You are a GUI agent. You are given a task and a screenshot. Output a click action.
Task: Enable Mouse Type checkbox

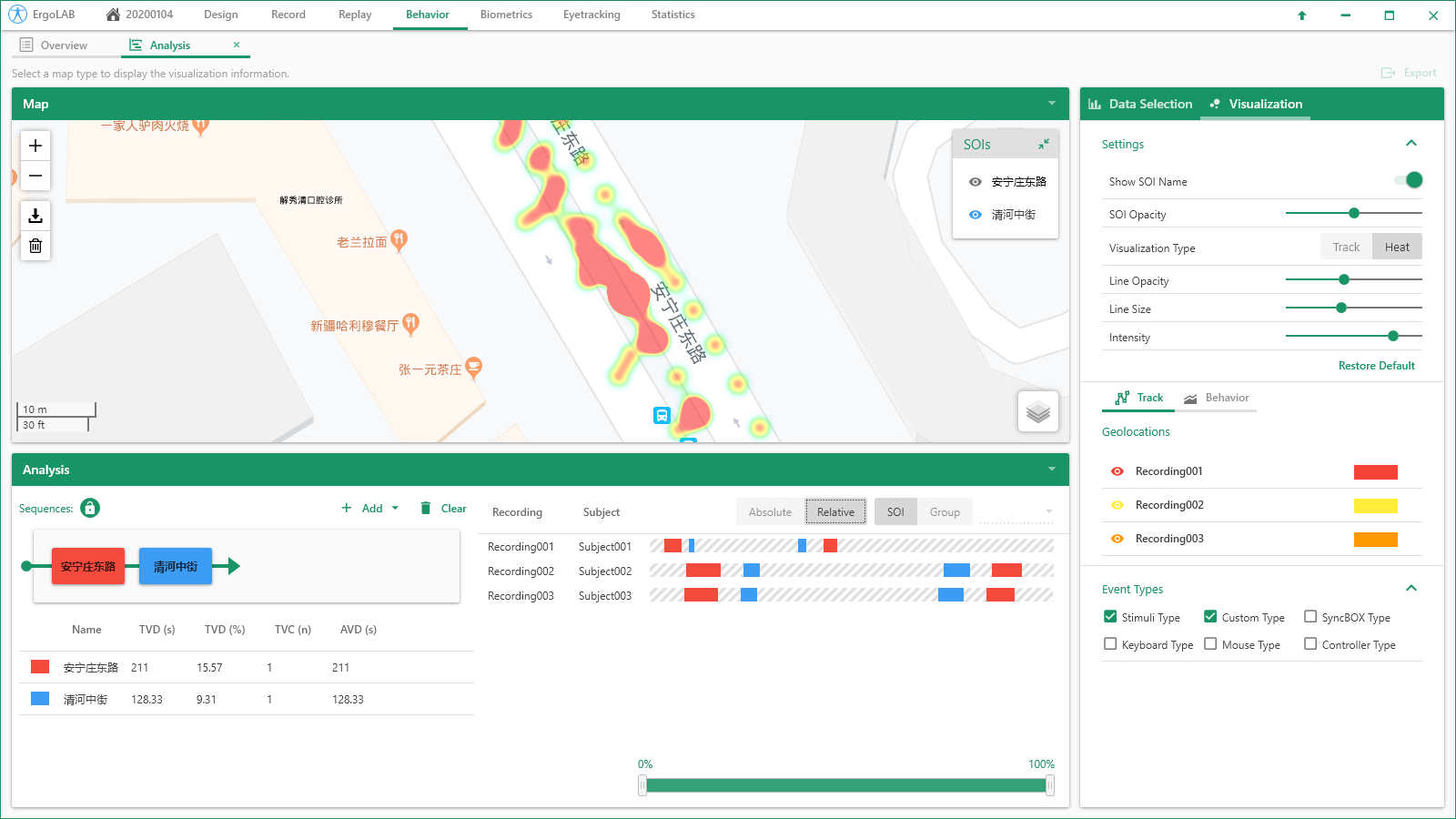1210,643
